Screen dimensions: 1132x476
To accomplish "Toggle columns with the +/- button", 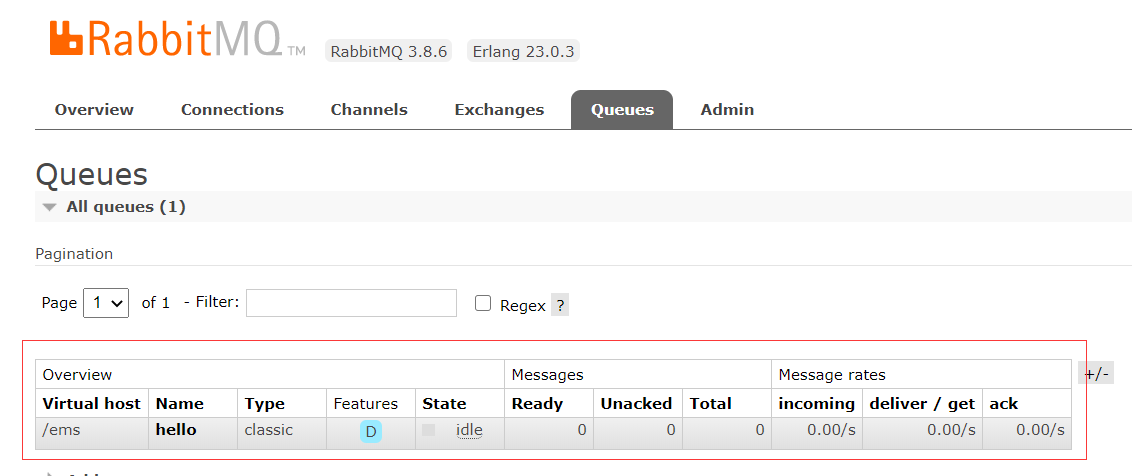I will (x=1097, y=373).
